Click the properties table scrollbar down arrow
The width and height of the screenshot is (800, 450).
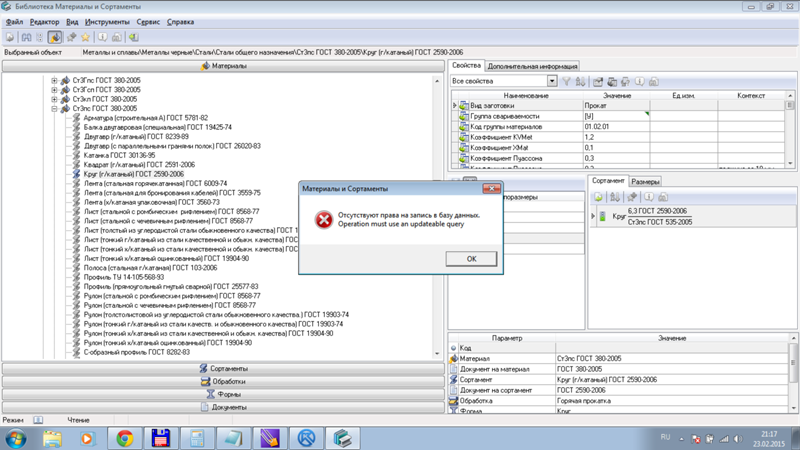click(790, 163)
